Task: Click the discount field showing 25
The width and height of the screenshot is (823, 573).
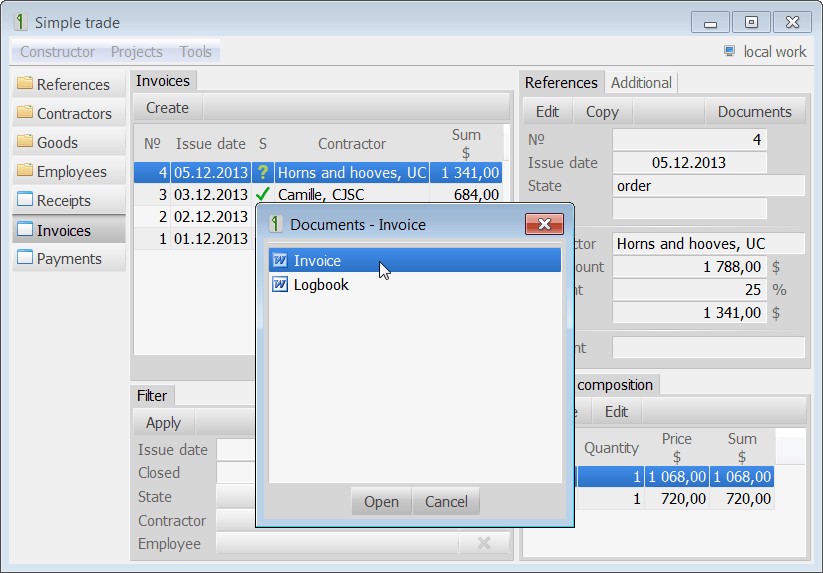Action: pos(689,289)
